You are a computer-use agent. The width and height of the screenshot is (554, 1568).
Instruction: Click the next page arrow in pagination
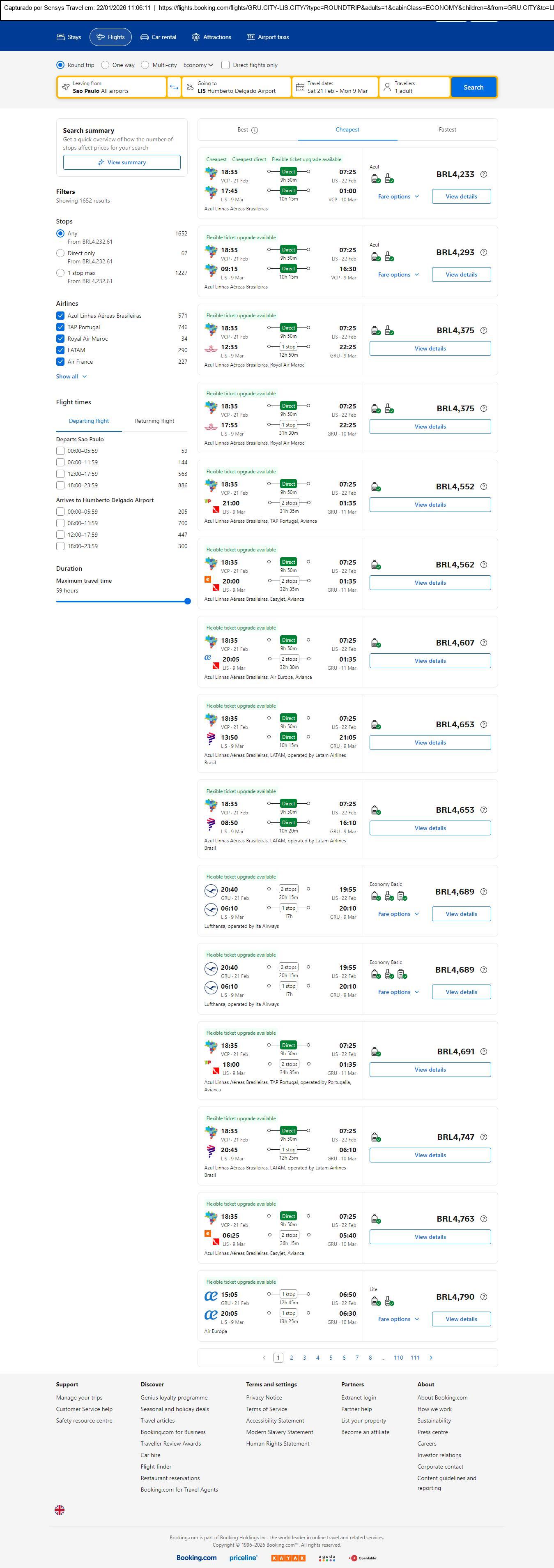[431, 1357]
